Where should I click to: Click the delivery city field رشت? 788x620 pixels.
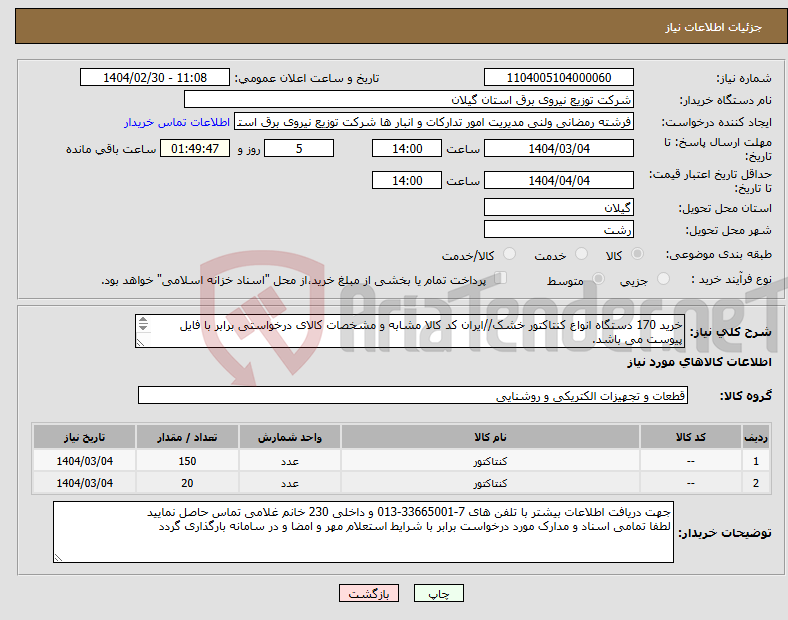tap(558, 229)
